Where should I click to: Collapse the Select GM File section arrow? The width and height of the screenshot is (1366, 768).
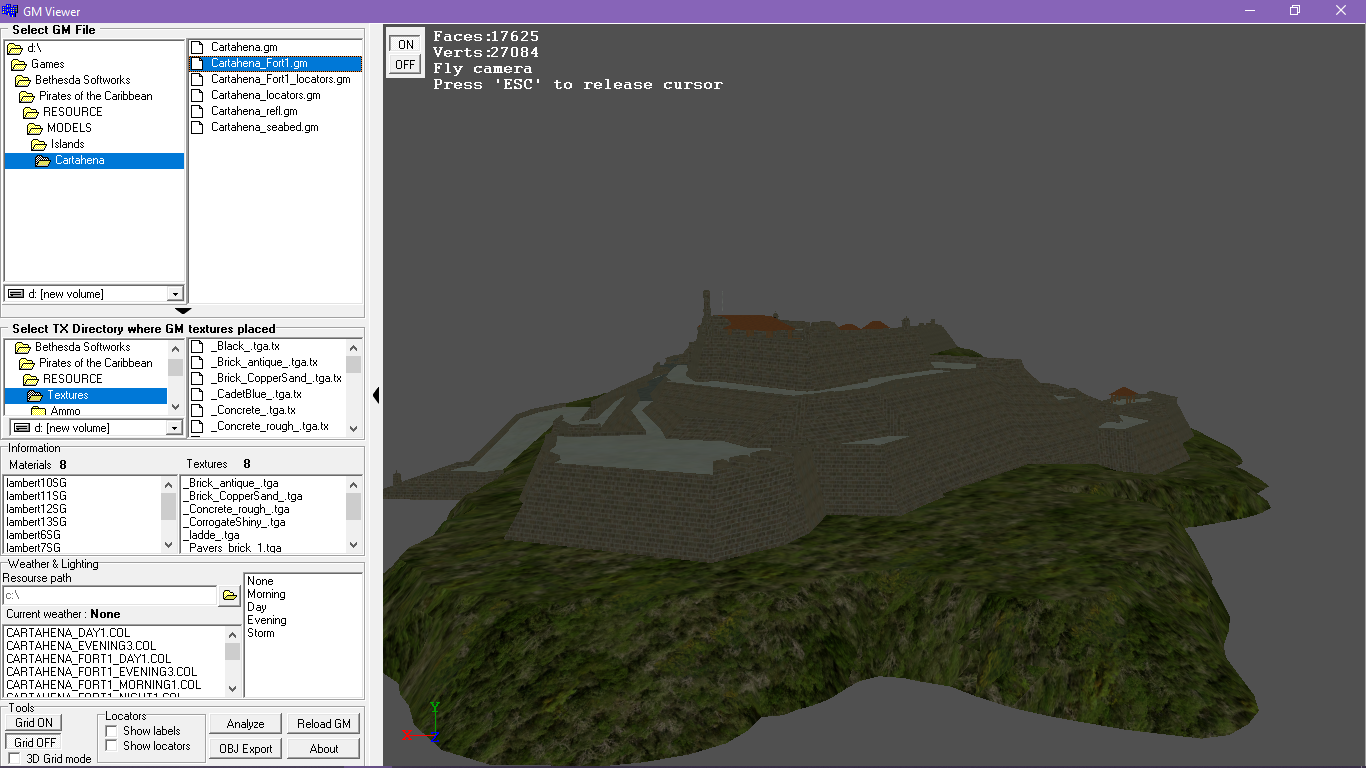click(183, 311)
